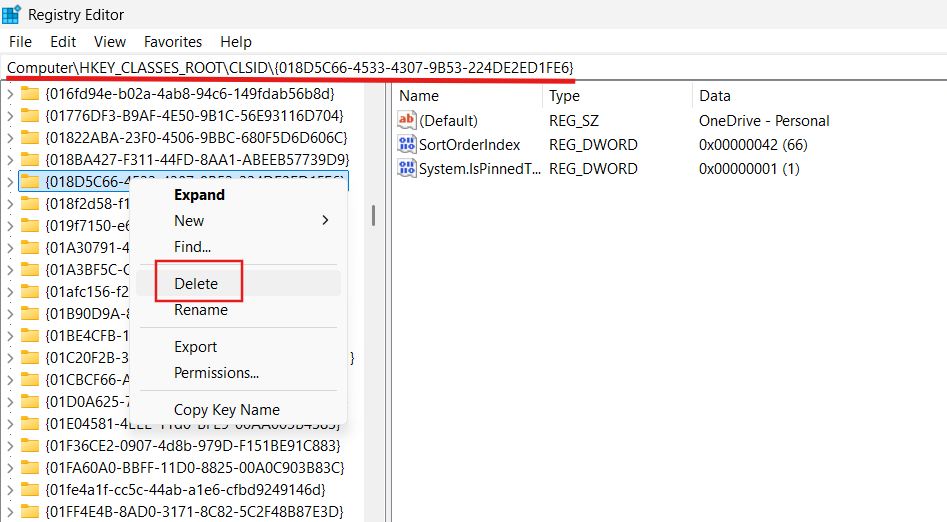Select folder icon of {01B90D9A key

pos(30,314)
